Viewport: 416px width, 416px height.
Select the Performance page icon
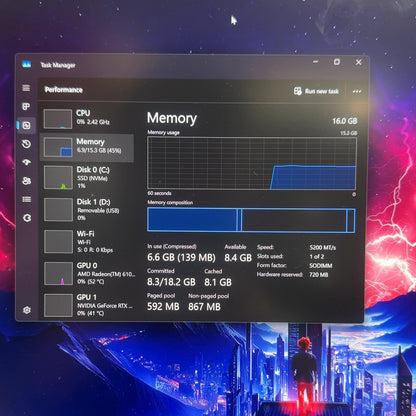coord(26,125)
